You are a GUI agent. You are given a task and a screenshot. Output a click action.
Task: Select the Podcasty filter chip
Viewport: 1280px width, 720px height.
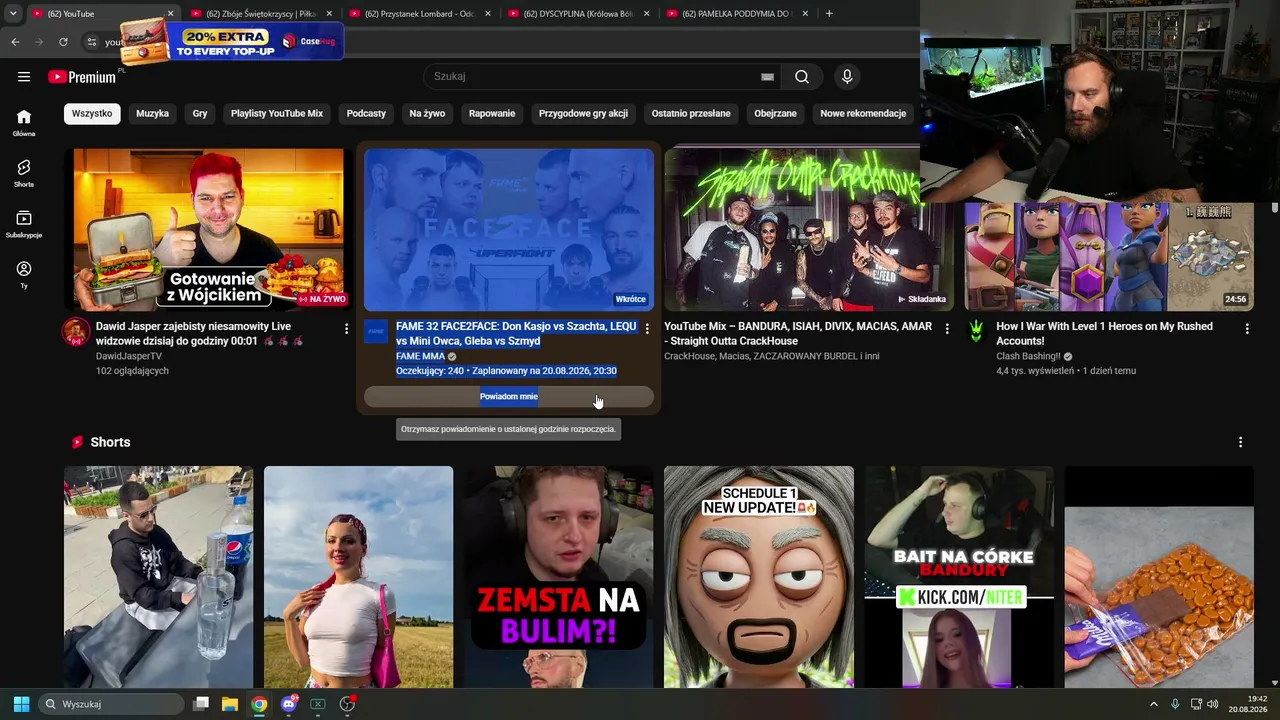(x=366, y=114)
